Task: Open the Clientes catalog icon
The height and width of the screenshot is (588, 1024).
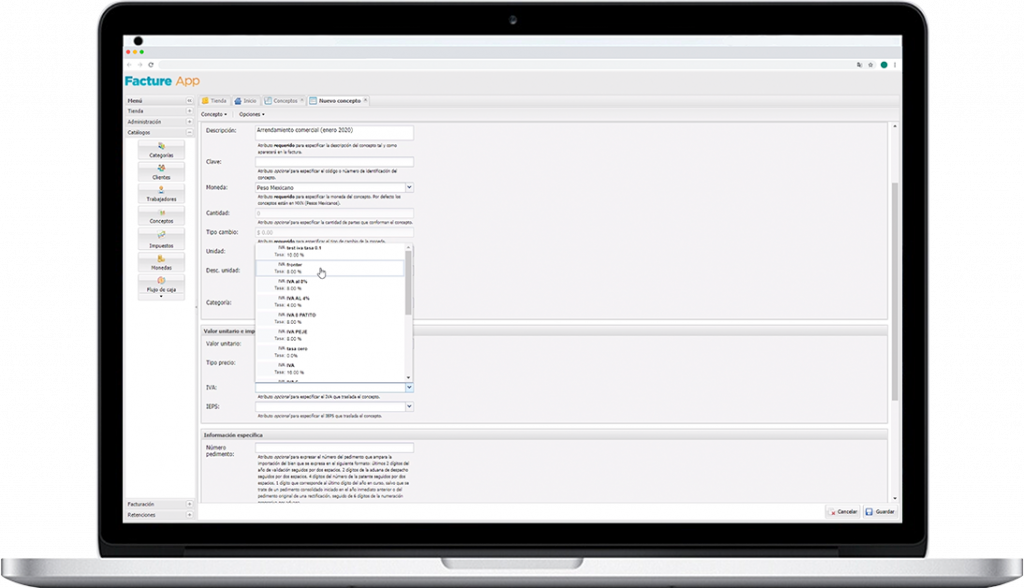Action: pyautogui.click(x=161, y=172)
